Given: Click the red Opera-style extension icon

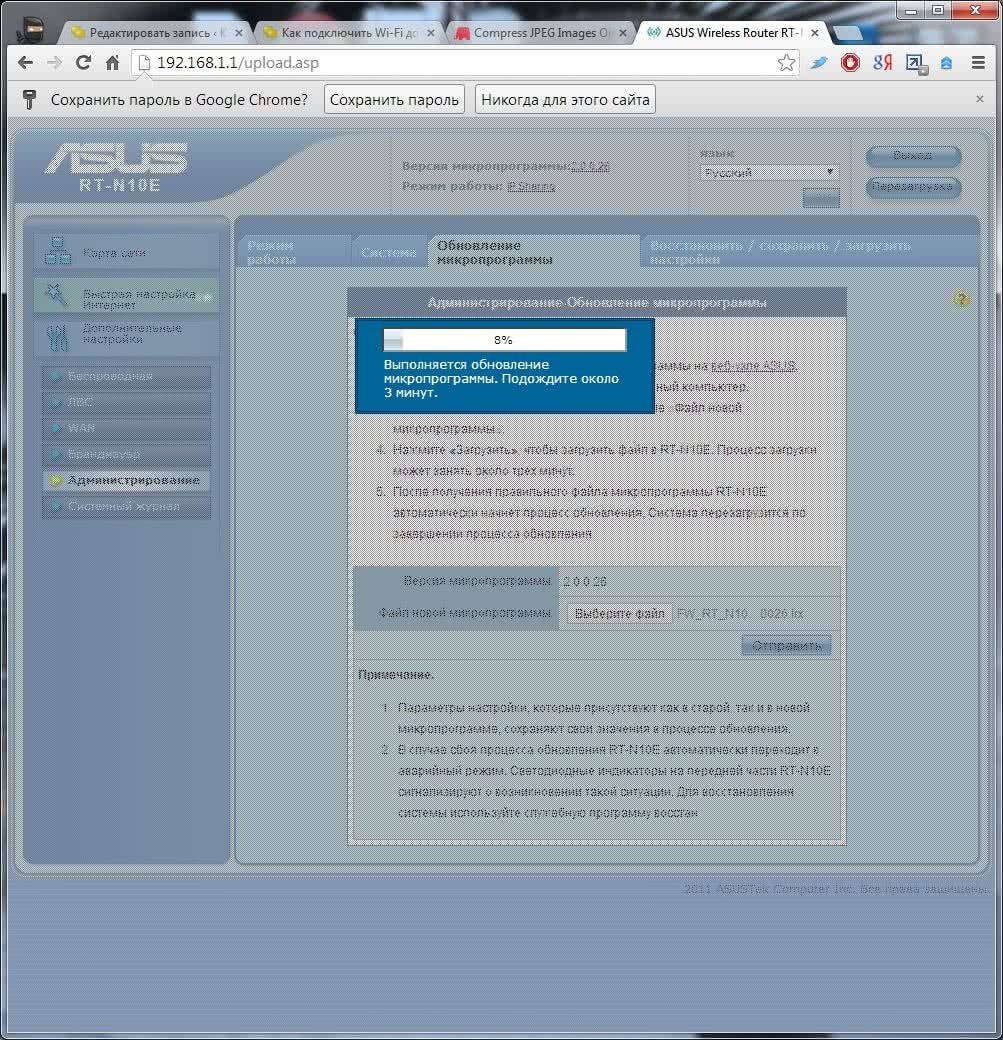Looking at the screenshot, I should (x=850, y=63).
